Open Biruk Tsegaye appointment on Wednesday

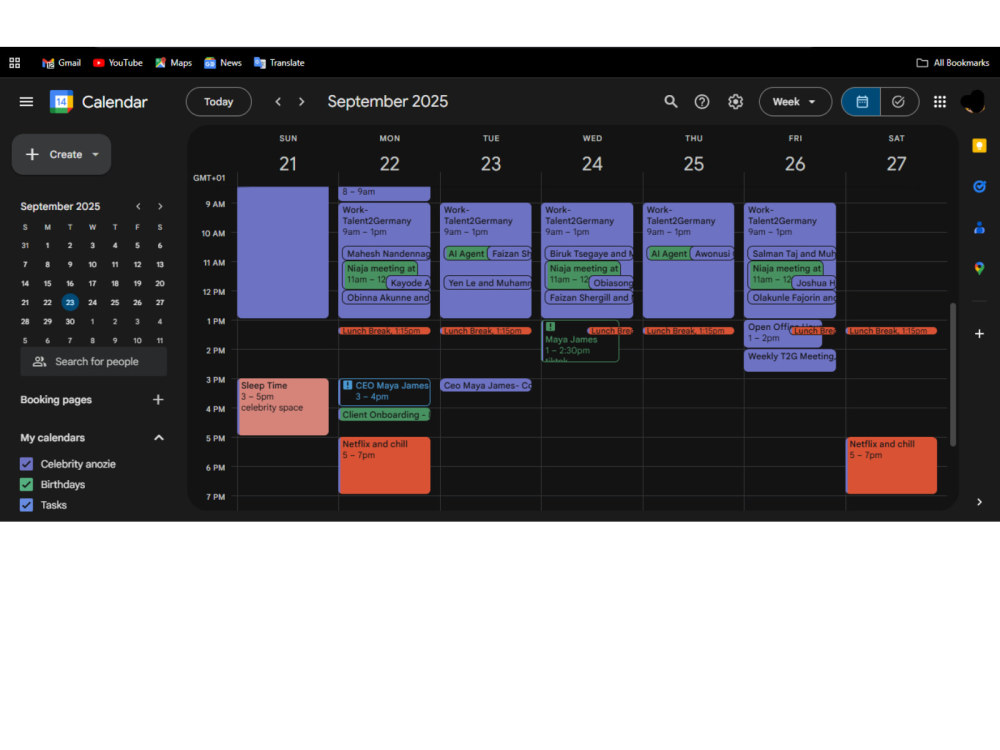pos(589,253)
